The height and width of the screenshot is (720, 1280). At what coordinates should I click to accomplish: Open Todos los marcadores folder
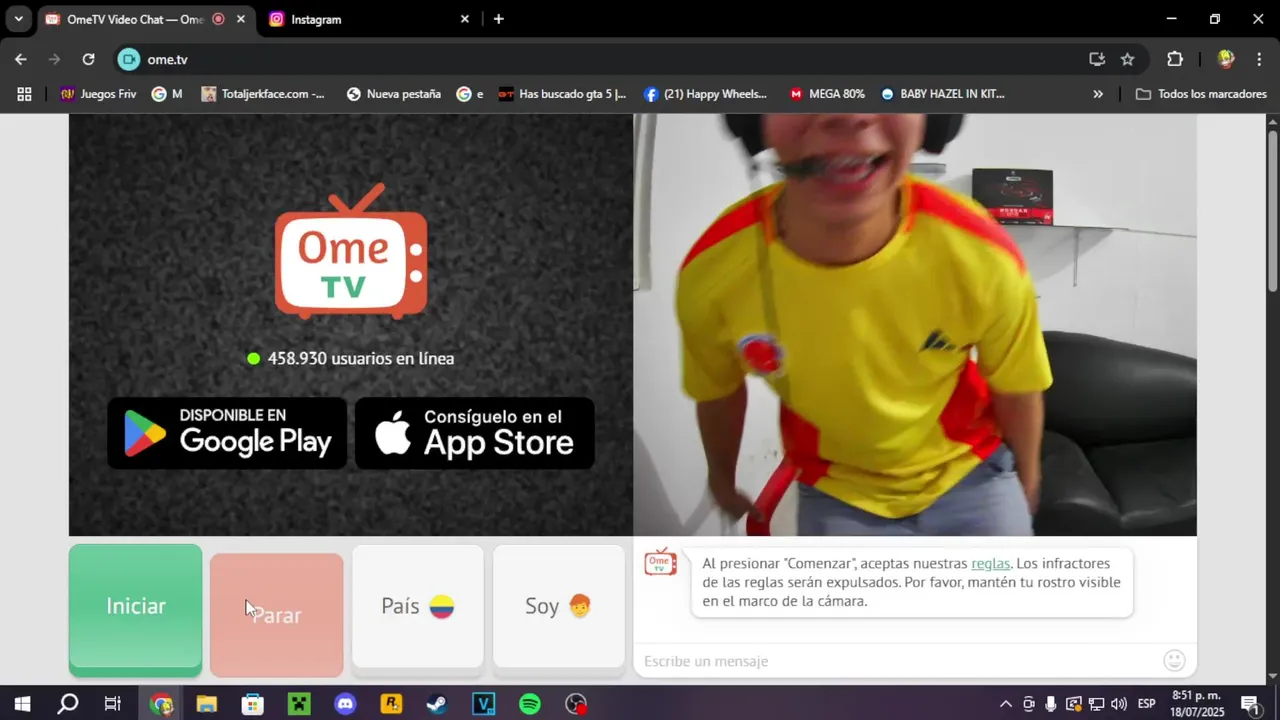pos(1202,94)
